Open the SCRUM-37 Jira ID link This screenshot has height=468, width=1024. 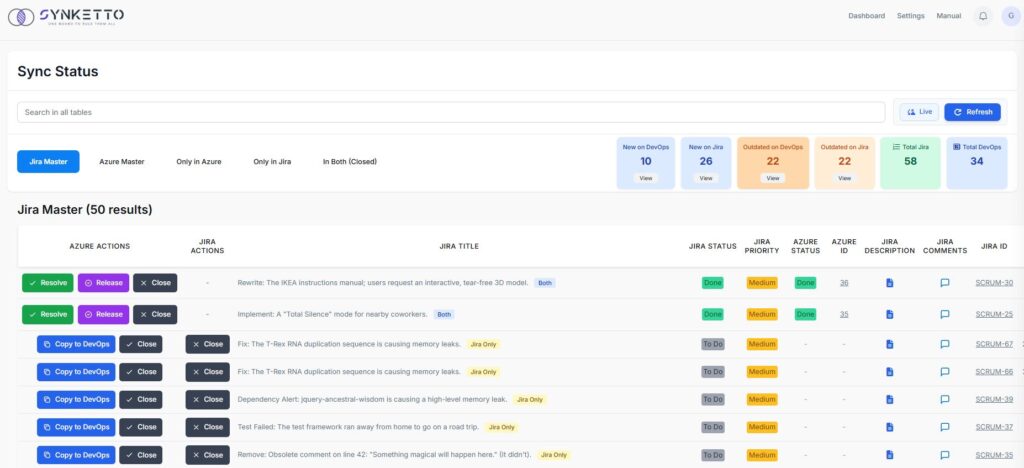coord(993,427)
